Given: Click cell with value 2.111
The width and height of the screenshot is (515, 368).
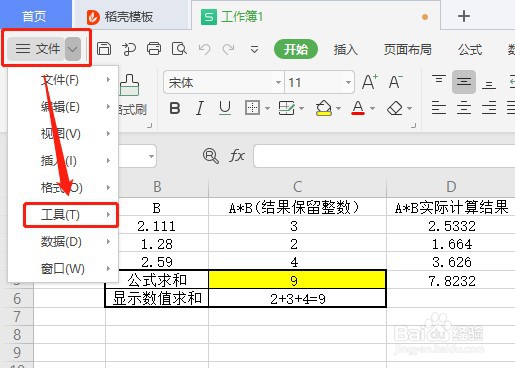Looking at the screenshot, I should (x=157, y=226).
